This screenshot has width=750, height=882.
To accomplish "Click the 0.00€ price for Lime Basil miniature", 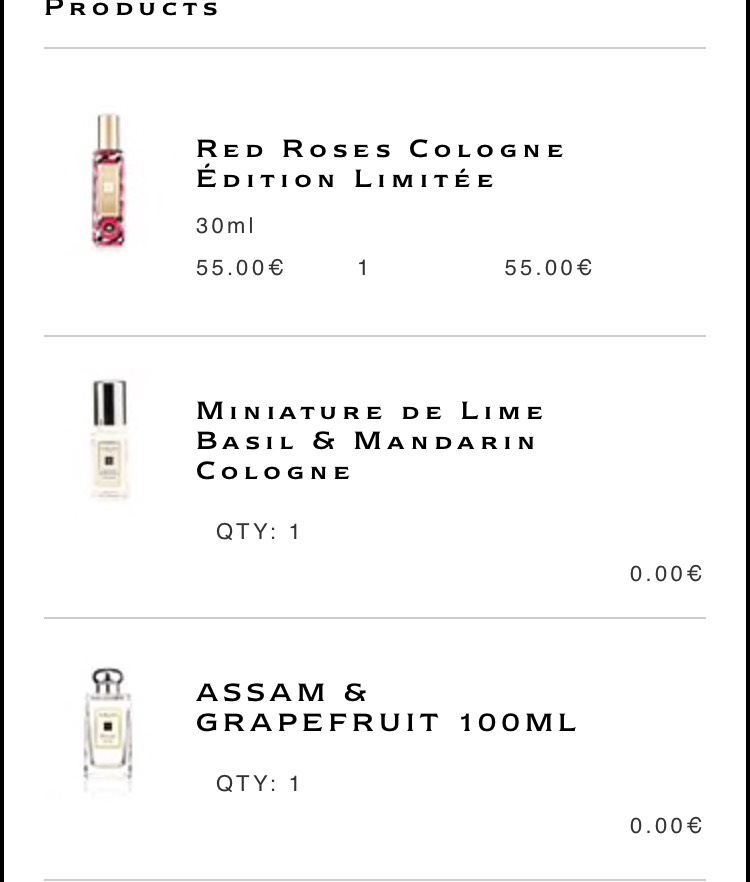I will point(666,574).
